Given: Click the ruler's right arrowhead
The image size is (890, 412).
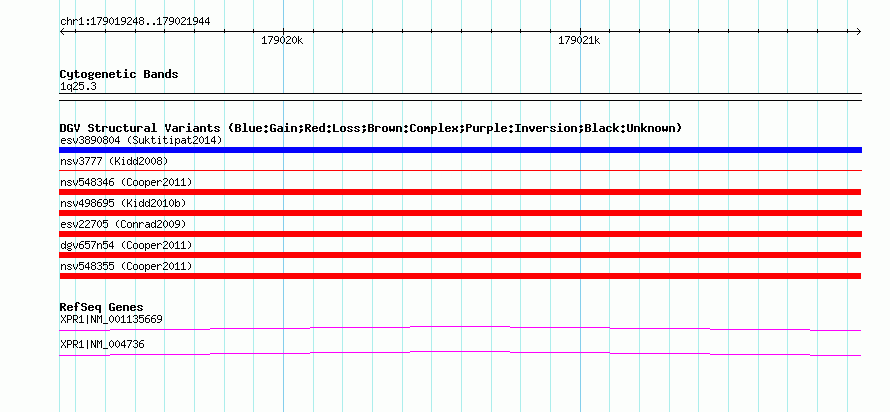Looking at the screenshot, I should point(859,31).
